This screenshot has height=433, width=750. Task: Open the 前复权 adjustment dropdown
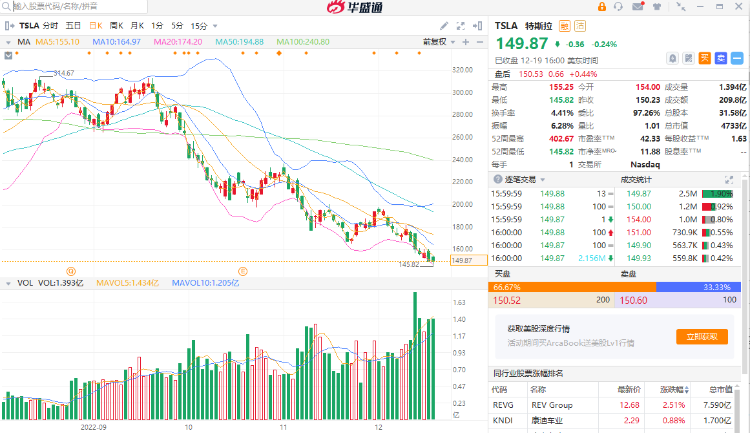pos(435,42)
